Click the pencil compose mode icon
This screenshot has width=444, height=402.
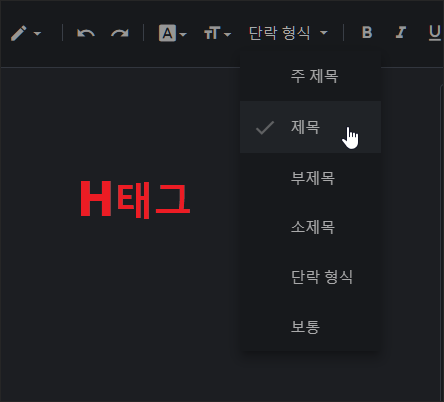[x=18, y=33]
